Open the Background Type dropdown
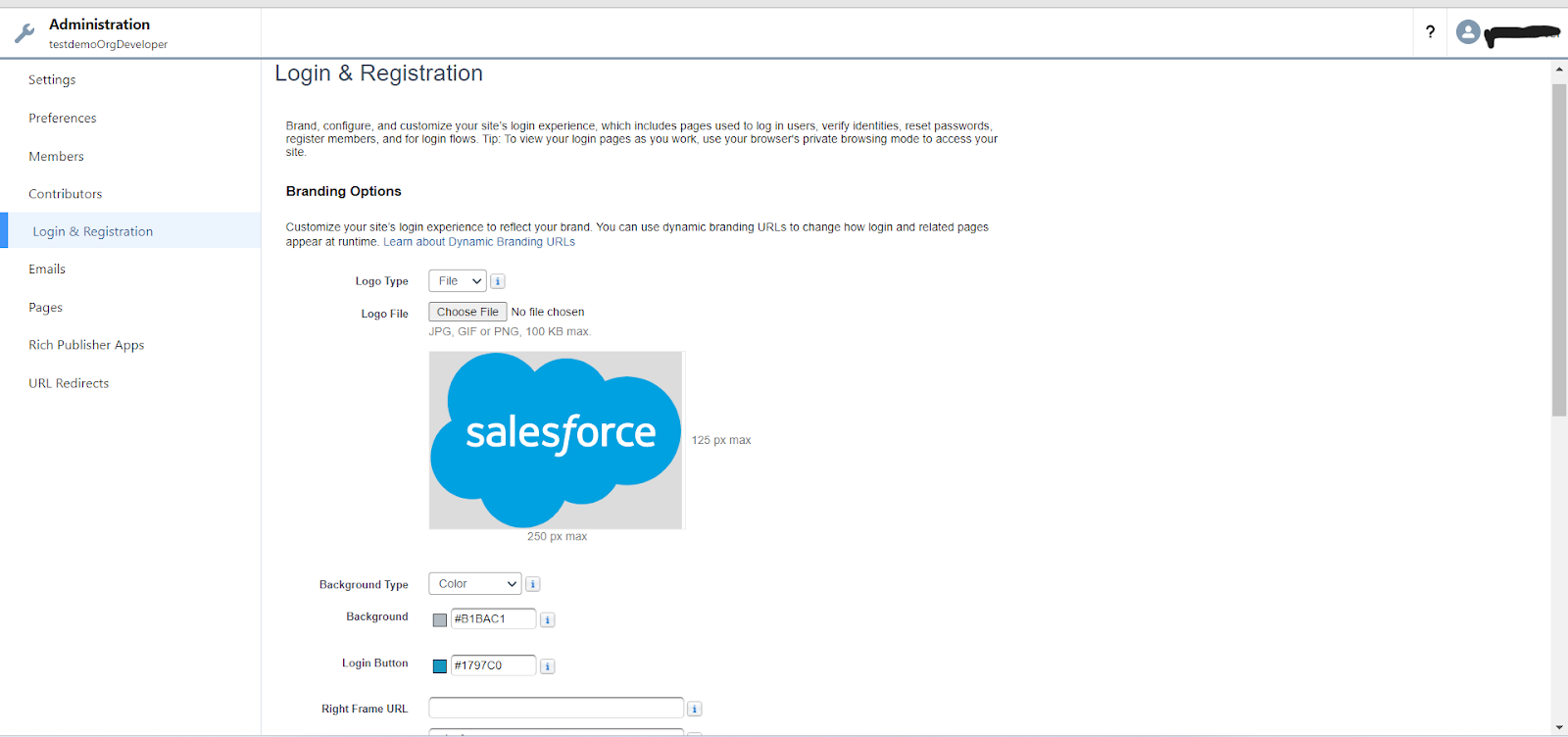The image size is (1568, 737). (x=475, y=584)
